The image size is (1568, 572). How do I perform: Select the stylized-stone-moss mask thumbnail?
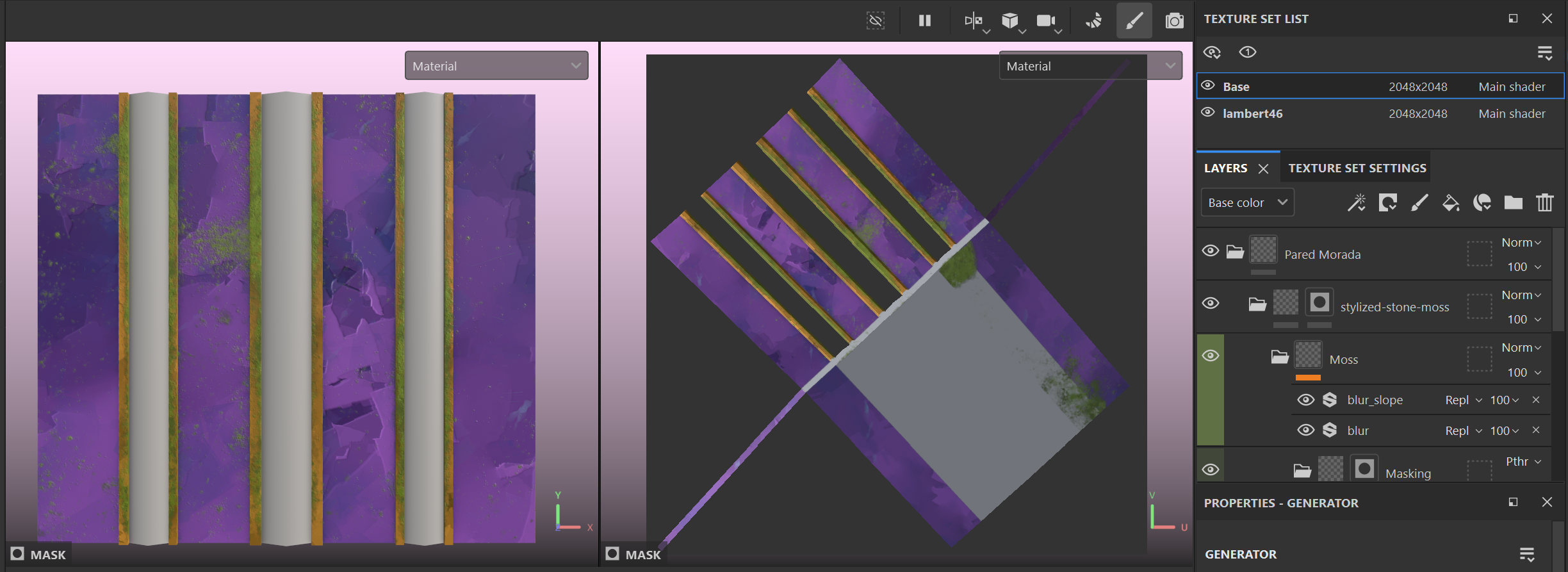click(x=1319, y=302)
